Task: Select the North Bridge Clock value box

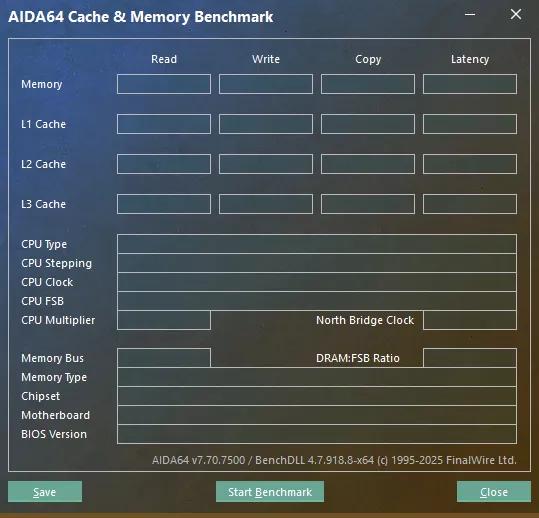Action: point(470,320)
